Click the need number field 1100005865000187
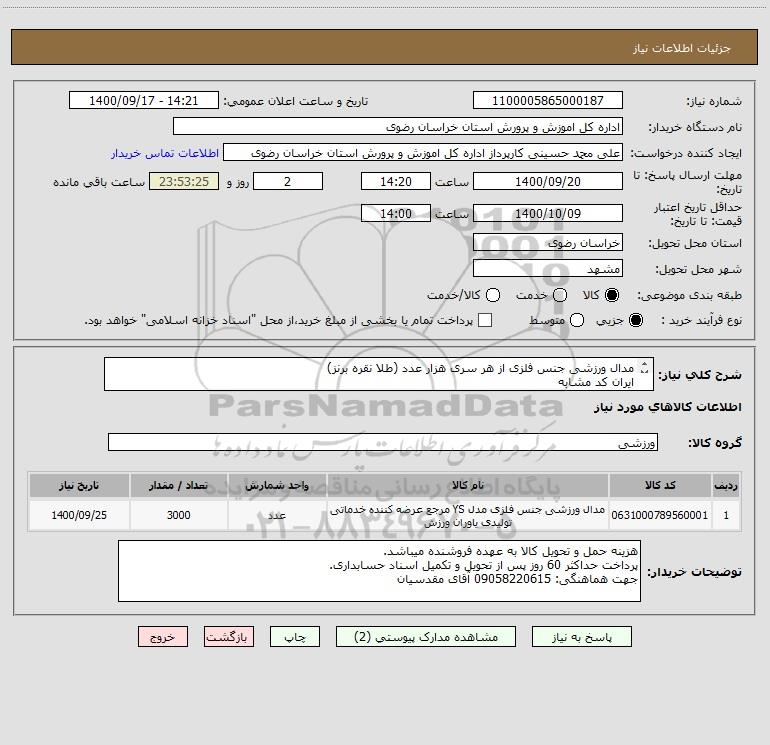The image size is (770, 745). click(548, 100)
